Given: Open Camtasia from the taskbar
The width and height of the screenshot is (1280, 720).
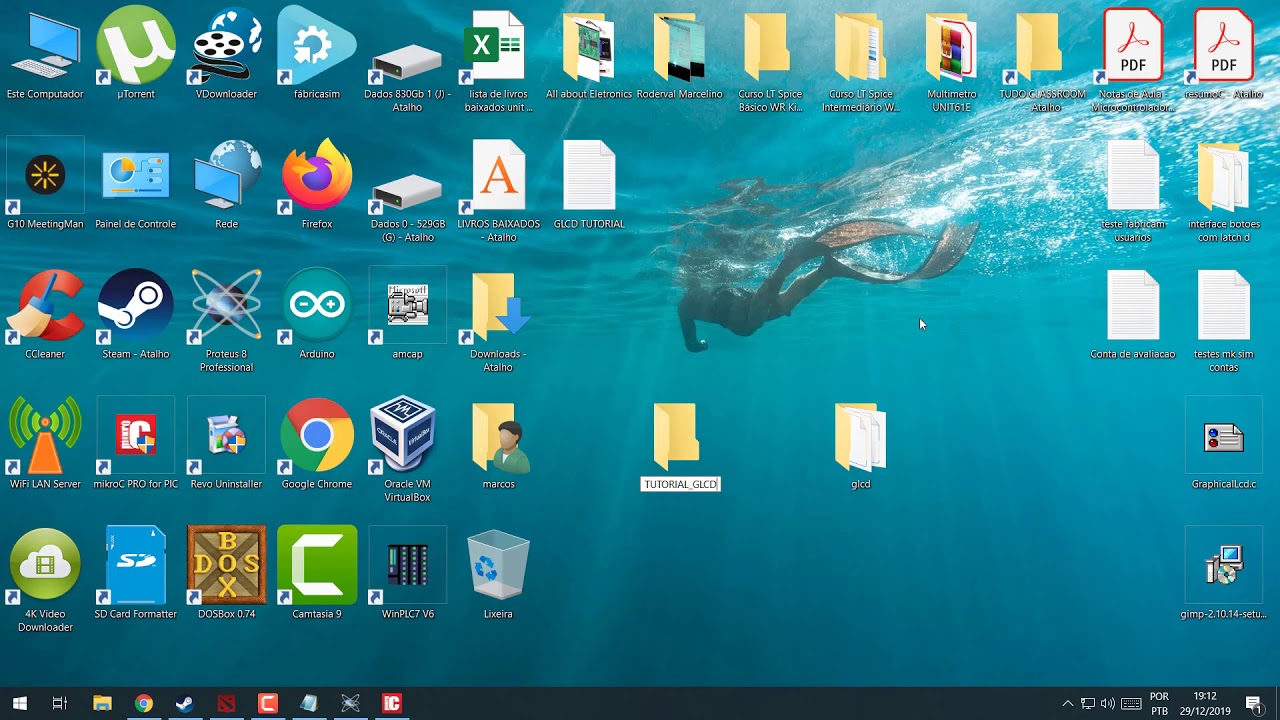Looking at the screenshot, I should 268,703.
